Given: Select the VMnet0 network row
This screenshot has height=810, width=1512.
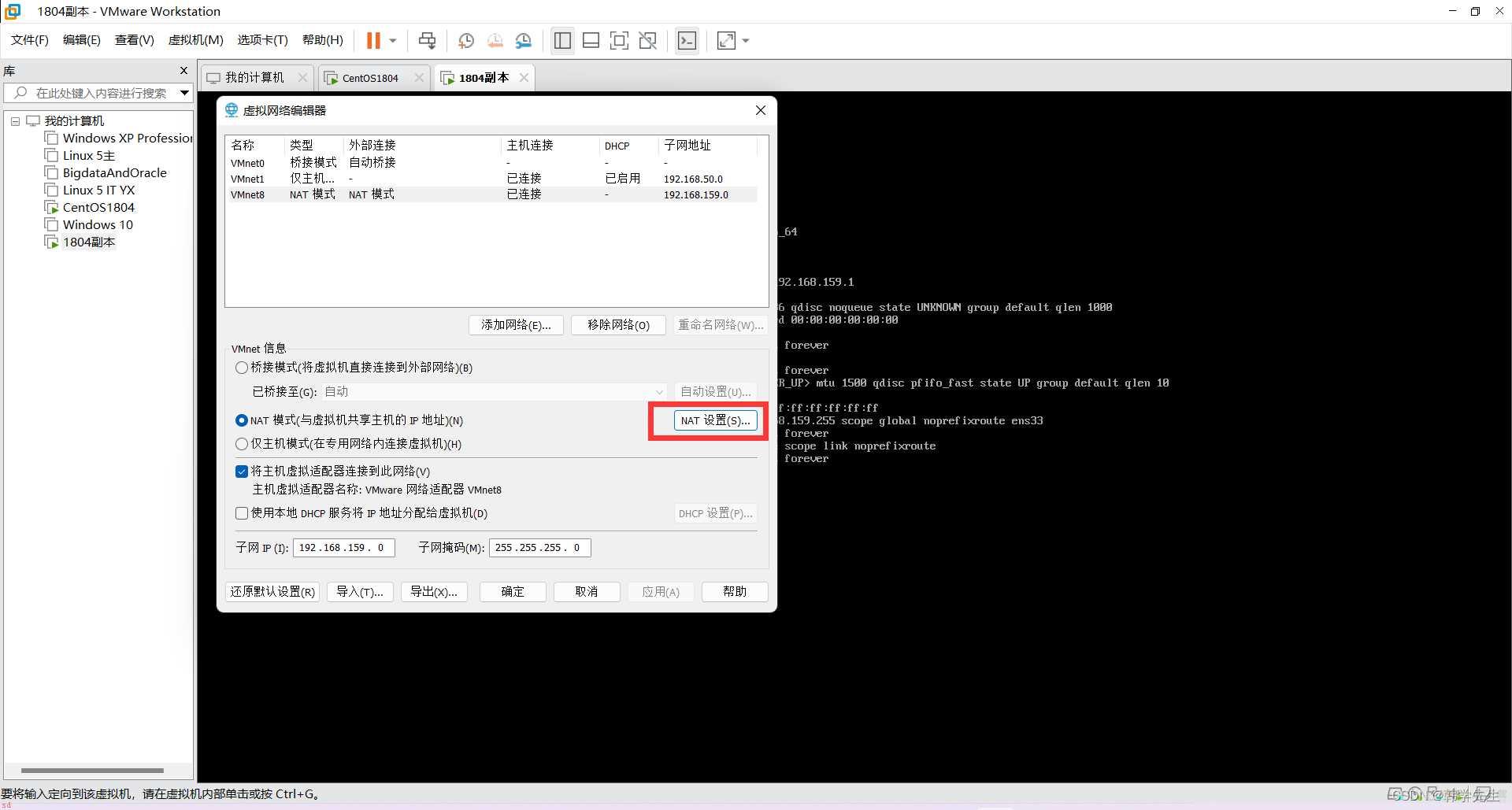Looking at the screenshot, I should click(493, 163).
